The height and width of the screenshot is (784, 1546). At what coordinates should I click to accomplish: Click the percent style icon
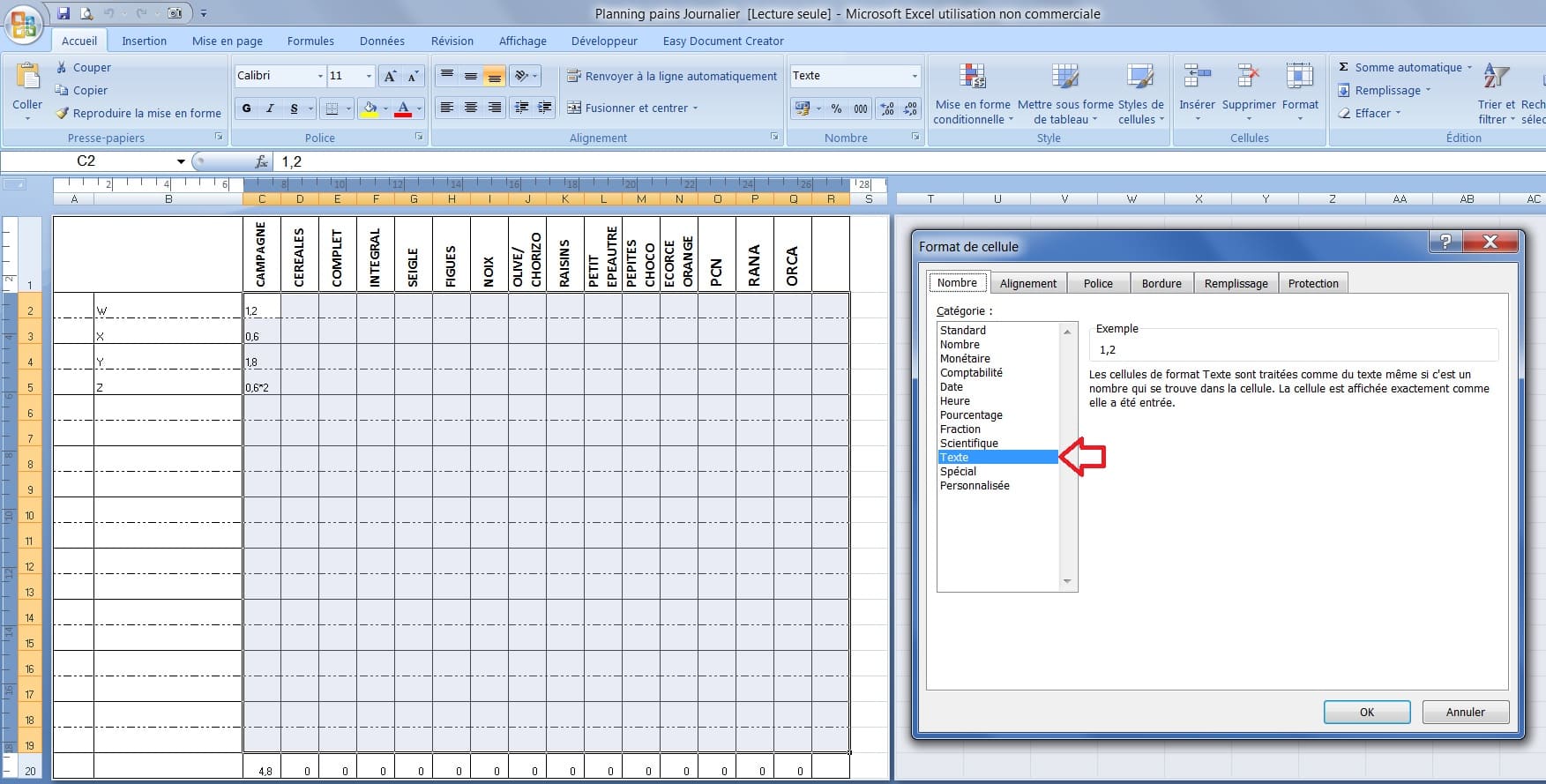pyautogui.click(x=836, y=108)
